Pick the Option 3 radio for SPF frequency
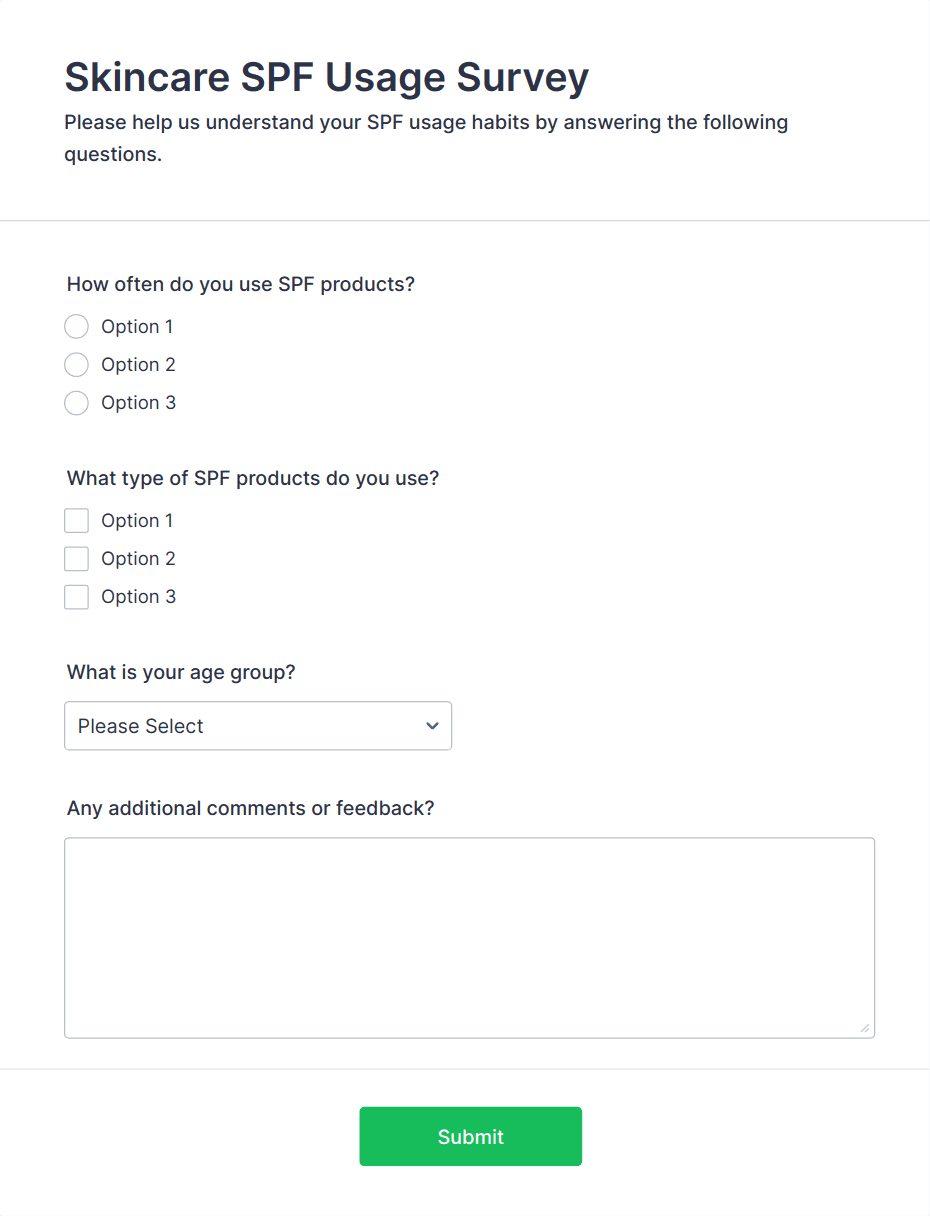This screenshot has height=1216, width=930. click(x=76, y=403)
